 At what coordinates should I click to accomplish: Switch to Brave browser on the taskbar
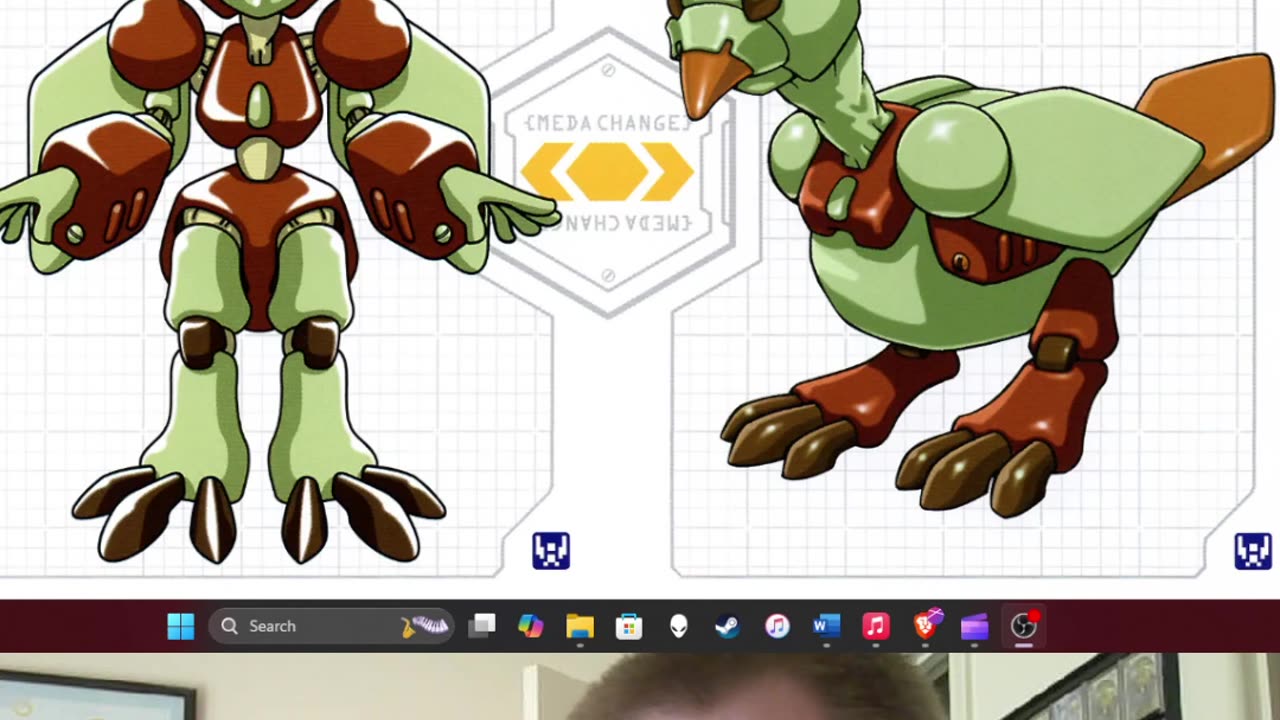tap(926, 624)
